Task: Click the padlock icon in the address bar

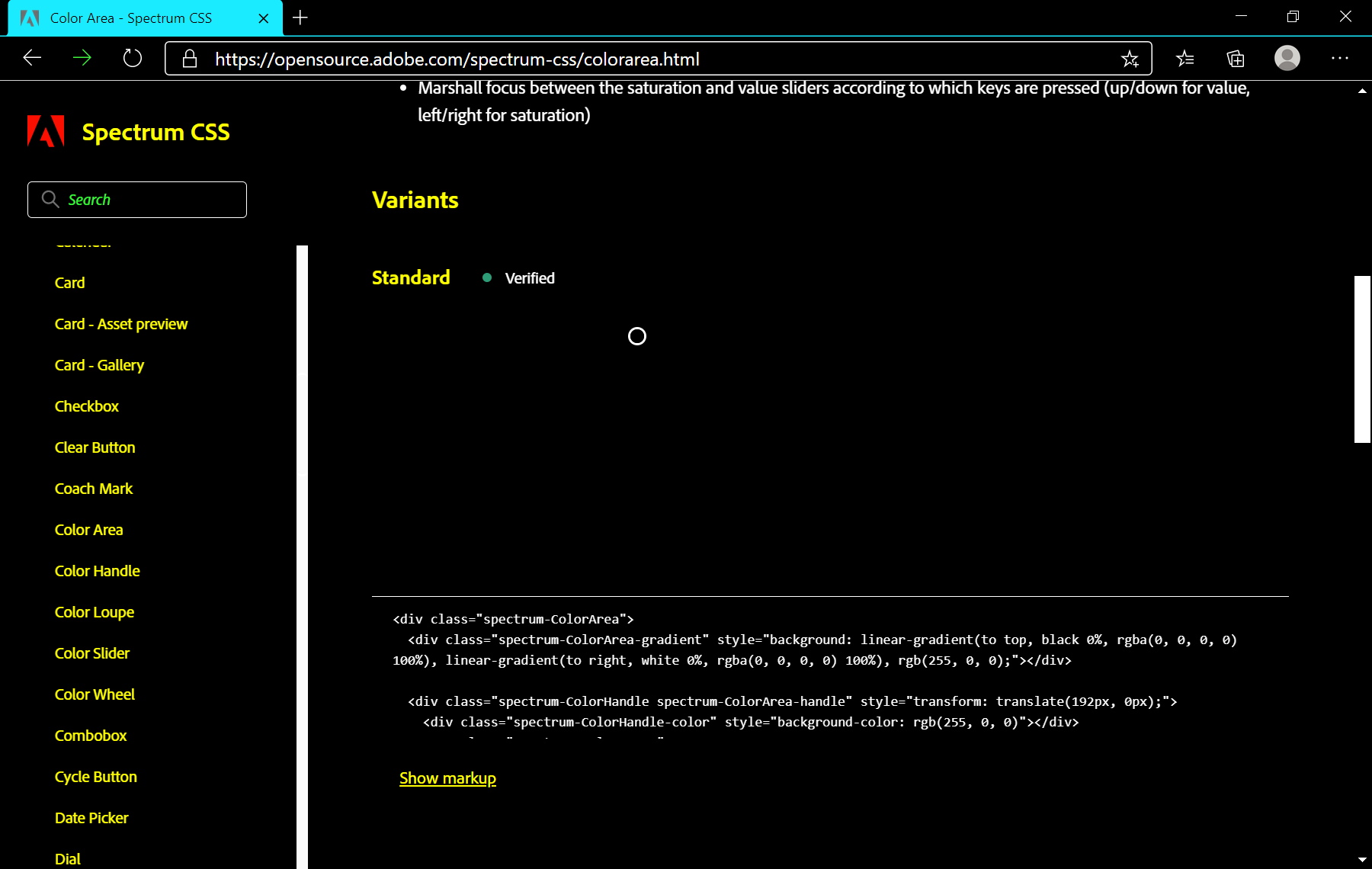Action: point(189,58)
